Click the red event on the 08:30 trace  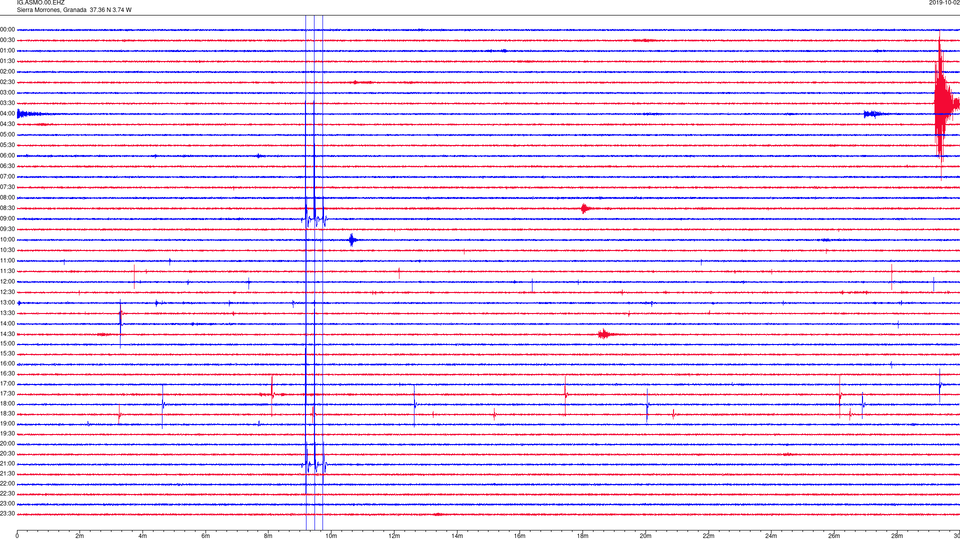coord(586,208)
